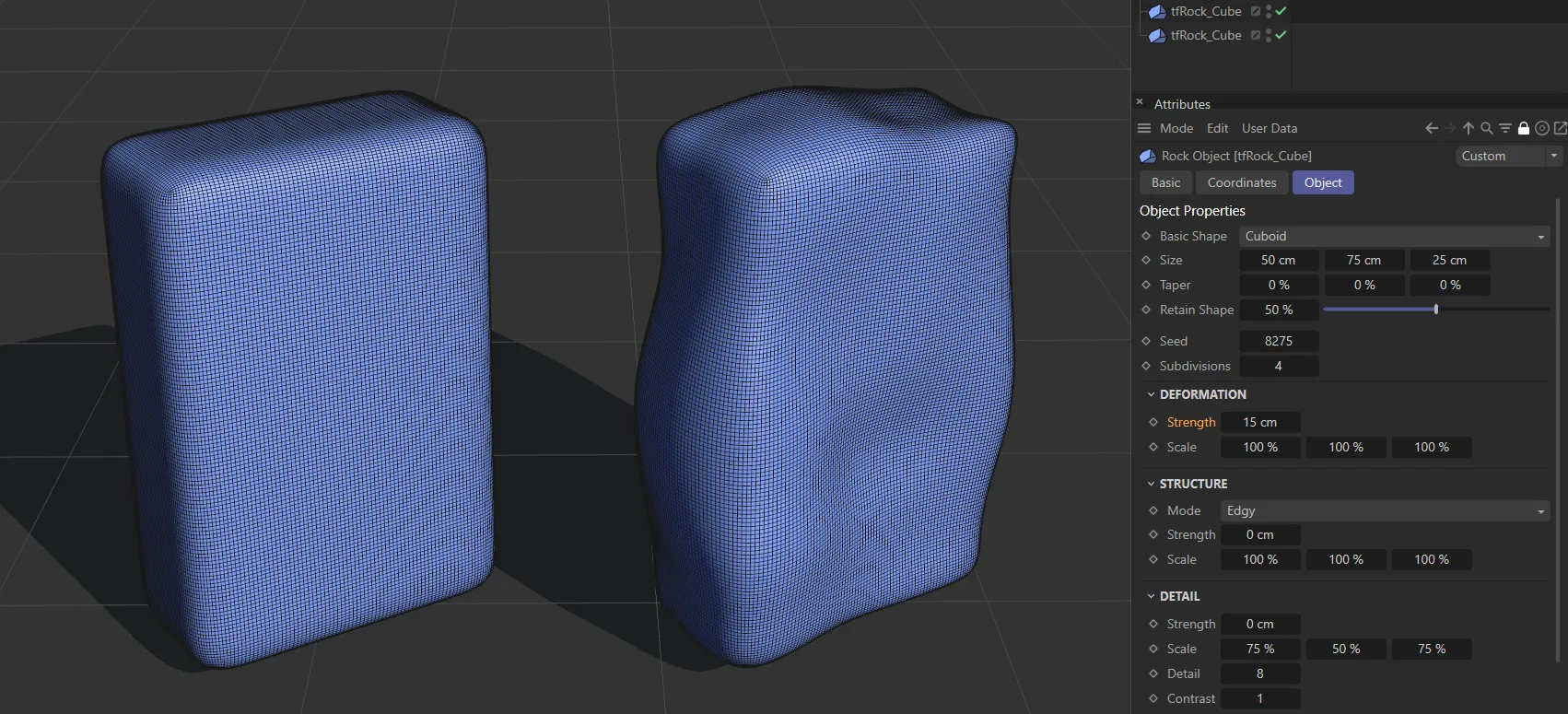1568x714 pixels.
Task: Switch to the Coordinates tab
Action: 1242,182
